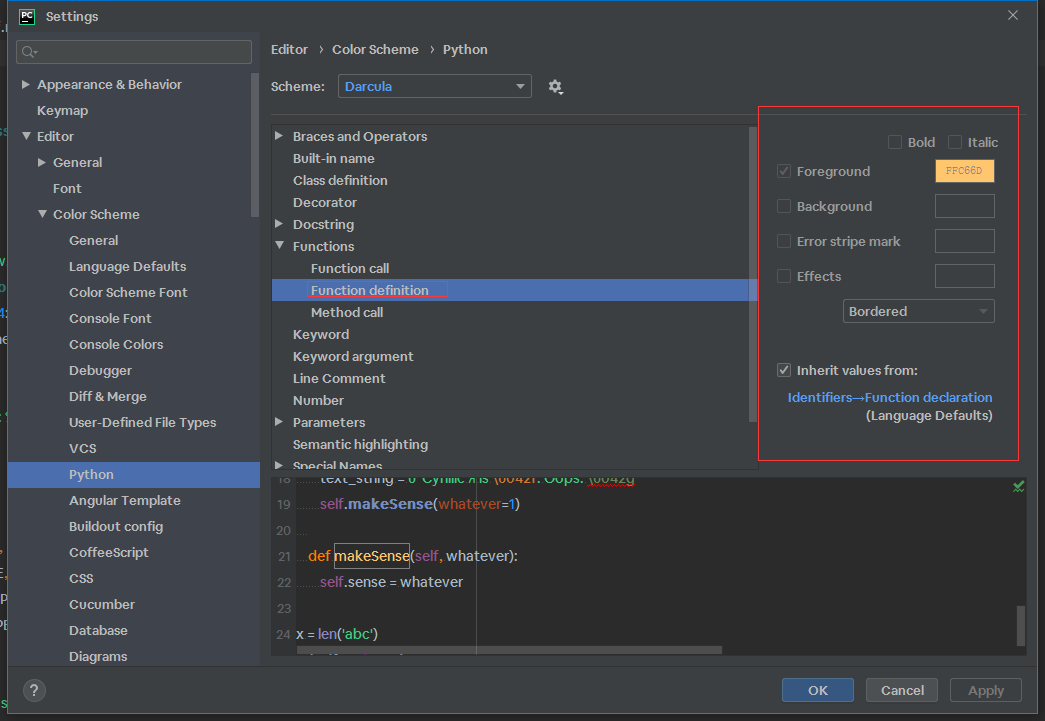
Task: Click the Error stripe mark color box
Action: (x=964, y=241)
